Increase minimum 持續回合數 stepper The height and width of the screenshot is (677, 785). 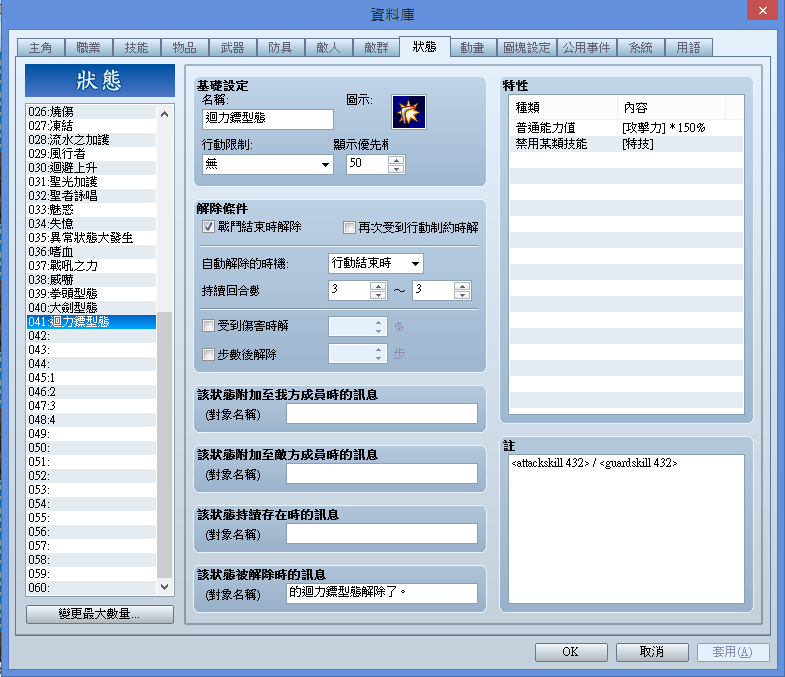(378, 286)
